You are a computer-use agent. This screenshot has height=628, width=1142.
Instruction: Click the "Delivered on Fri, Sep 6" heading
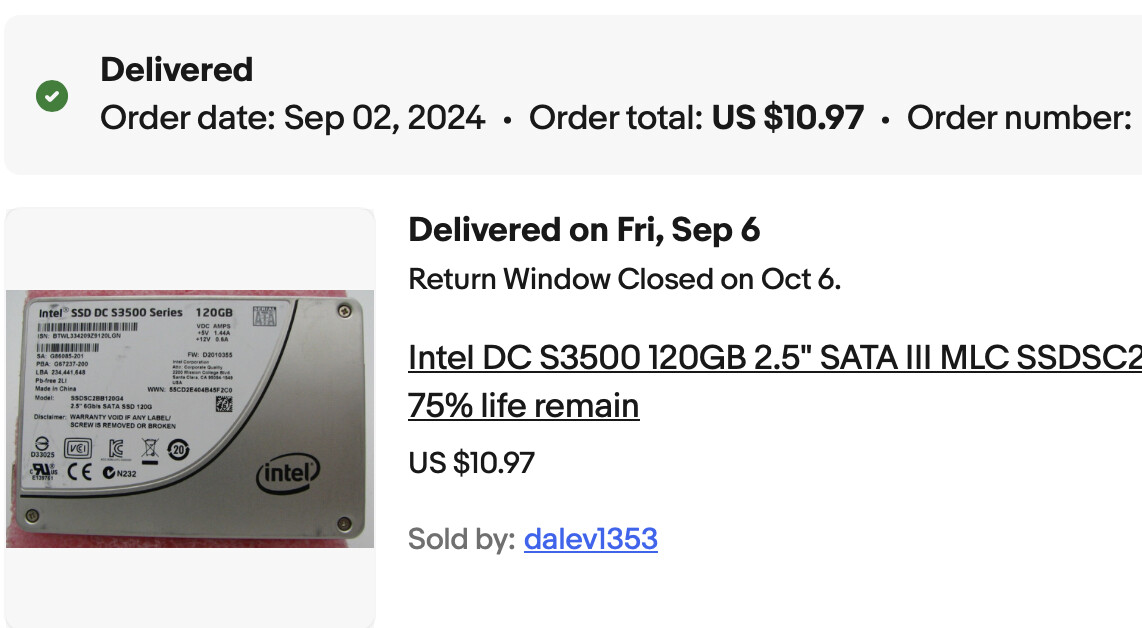(584, 230)
